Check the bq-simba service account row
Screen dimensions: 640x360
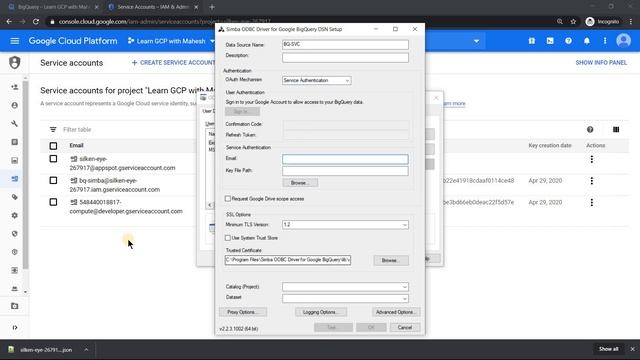53,180
